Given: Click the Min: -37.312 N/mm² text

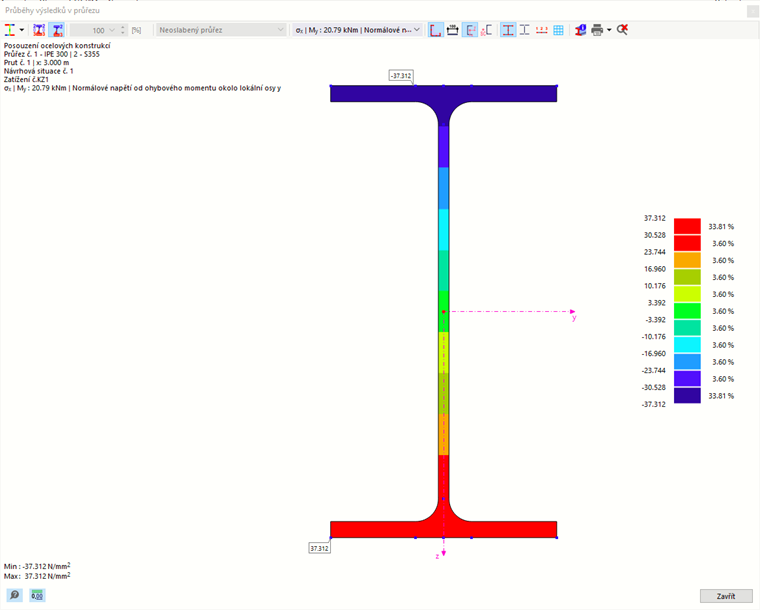Looking at the screenshot, I should point(37,566).
